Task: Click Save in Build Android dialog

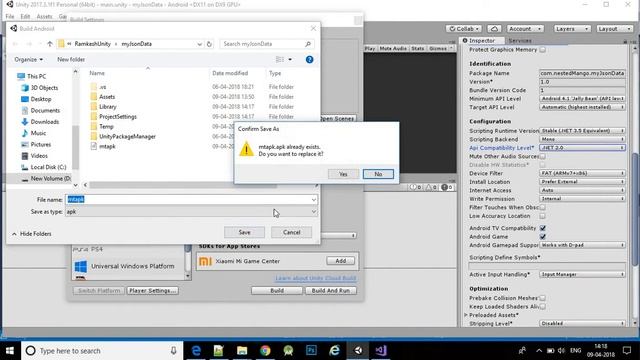Action: (244, 232)
